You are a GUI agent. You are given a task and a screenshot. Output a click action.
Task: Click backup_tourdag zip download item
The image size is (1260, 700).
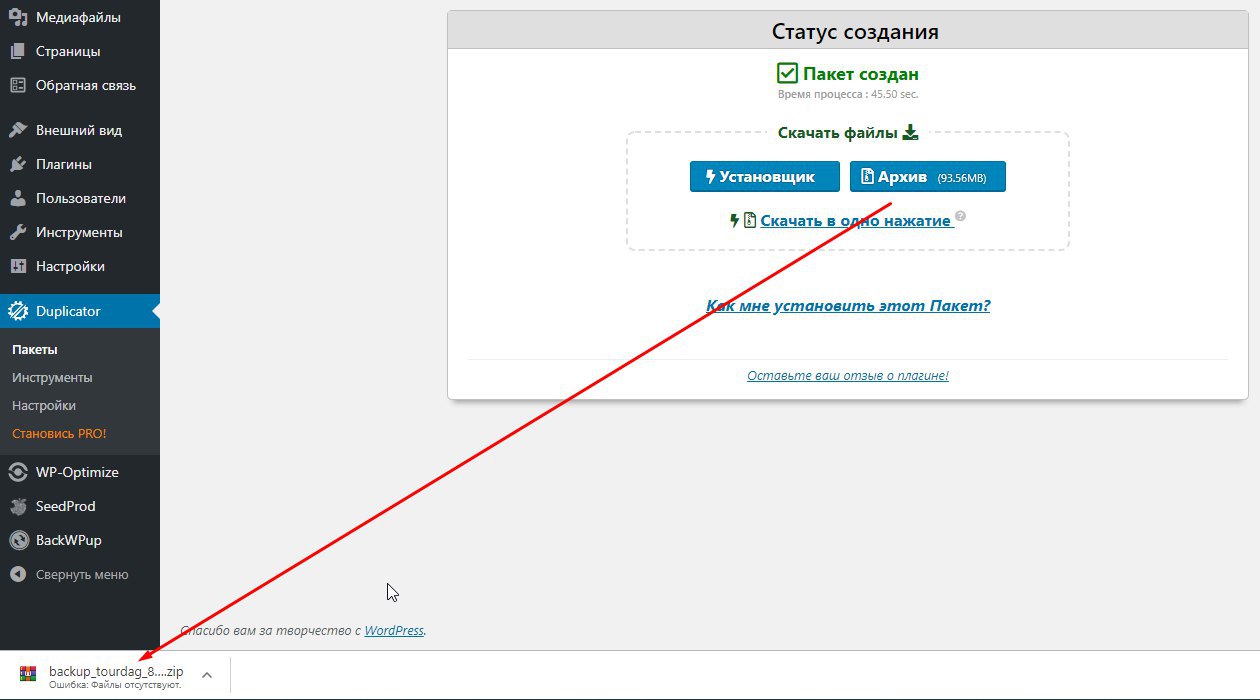click(116, 675)
